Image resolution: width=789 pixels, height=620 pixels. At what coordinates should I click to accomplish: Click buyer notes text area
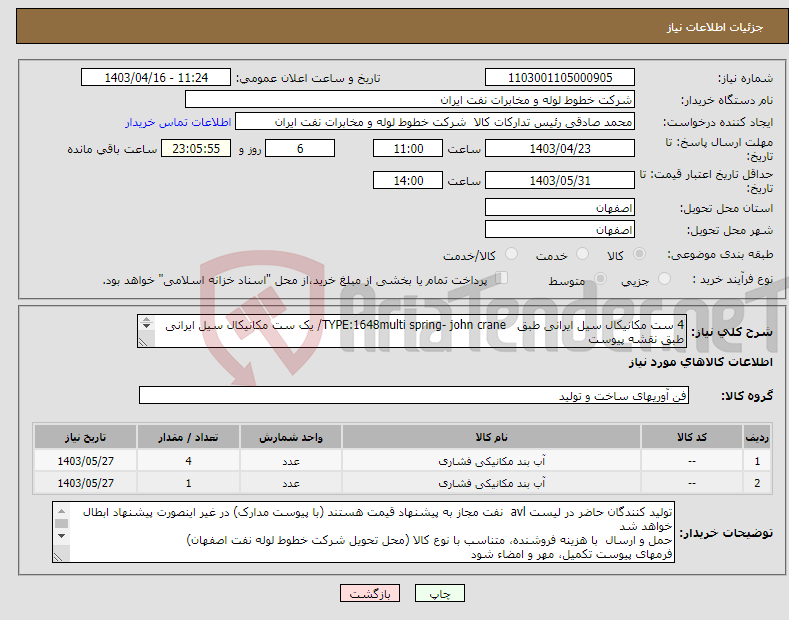pos(363,532)
